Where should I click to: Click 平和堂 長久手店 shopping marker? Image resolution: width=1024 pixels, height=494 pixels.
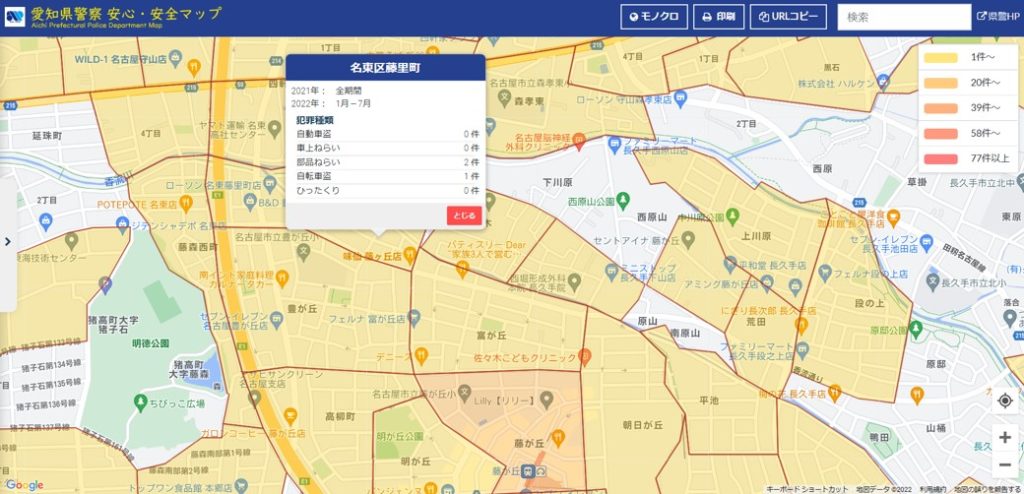point(730,264)
